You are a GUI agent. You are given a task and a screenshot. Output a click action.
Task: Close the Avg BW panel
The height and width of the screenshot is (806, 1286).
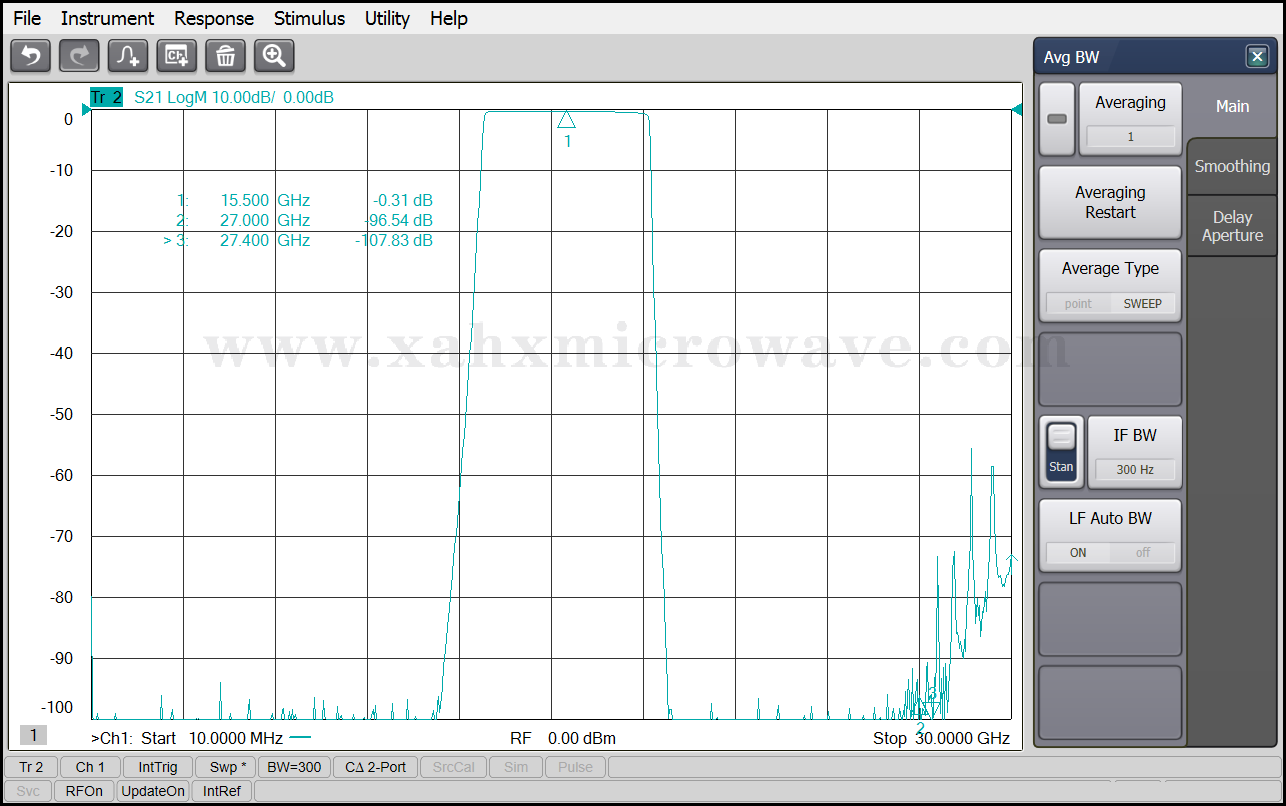(x=1257, y=57)
